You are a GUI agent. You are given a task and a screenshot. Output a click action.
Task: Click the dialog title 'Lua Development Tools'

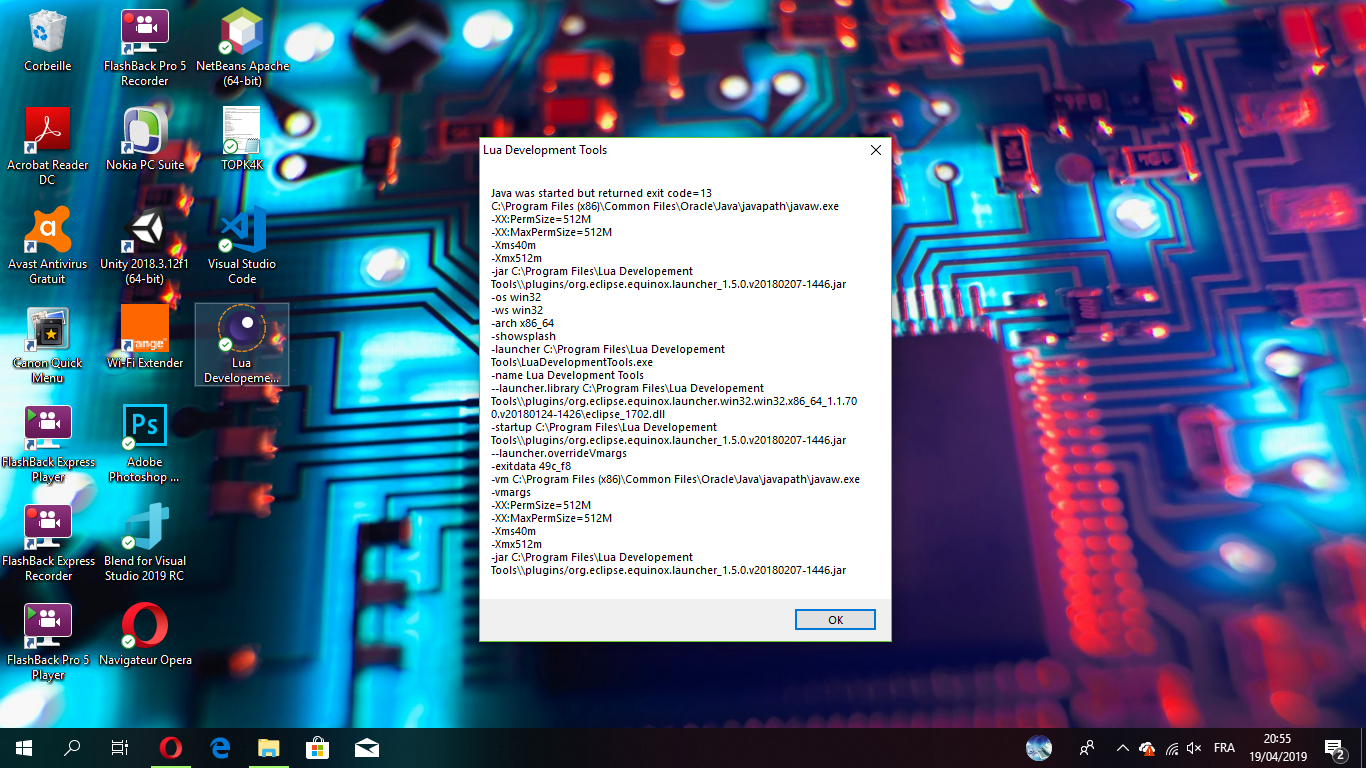pos(545,150)
